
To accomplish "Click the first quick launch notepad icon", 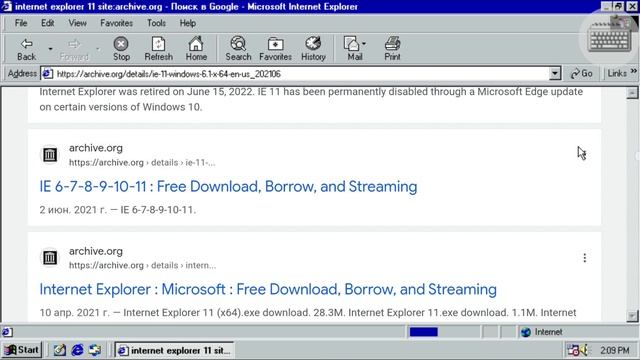I will pyautogui.click(x=60, y=350).
